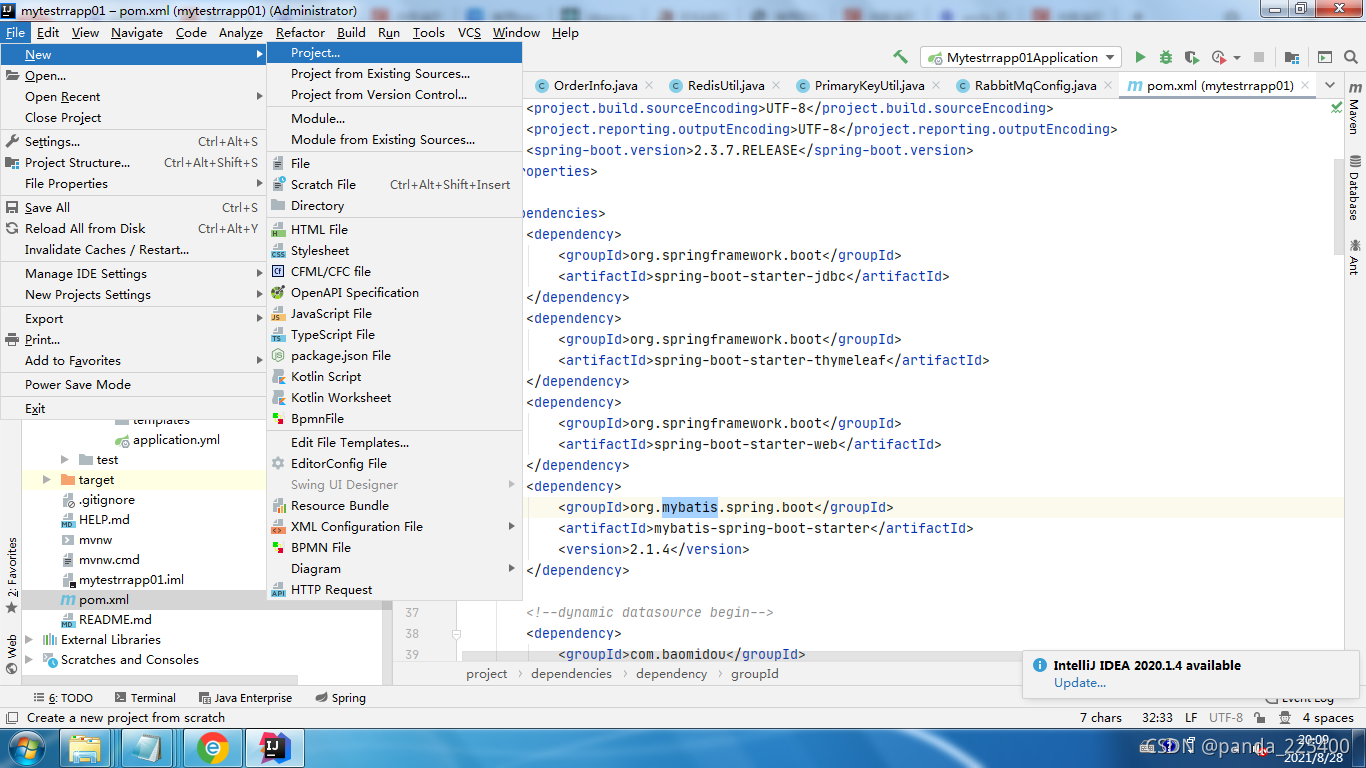Close the RedisUtil.java tab
The image size is (1366, 768).
coord(775,86)
